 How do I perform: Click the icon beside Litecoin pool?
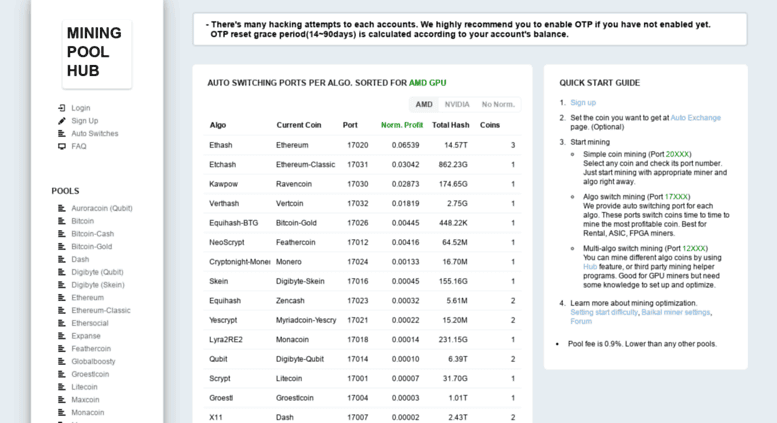point(61,387)
